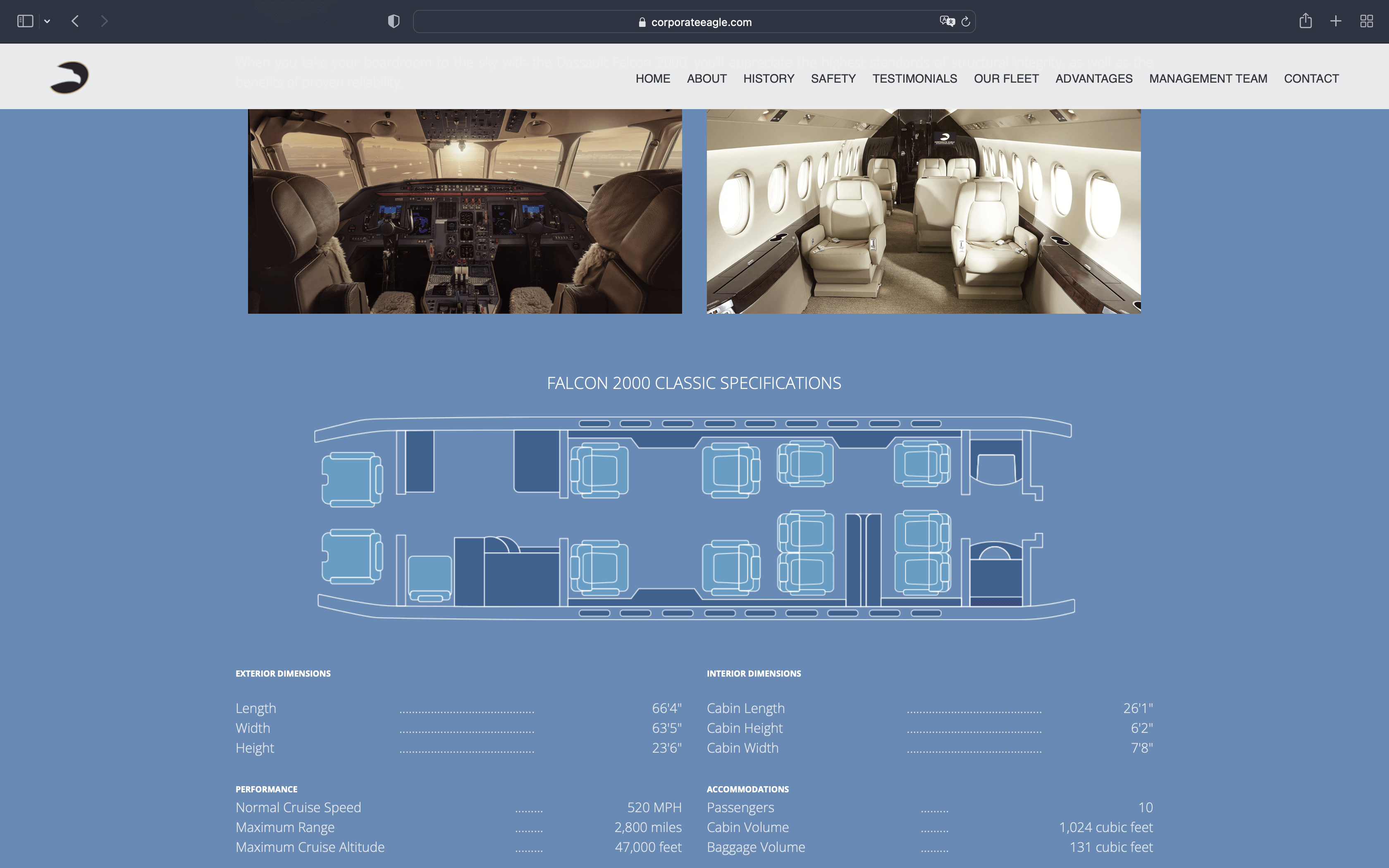The image size is (1389, 868).
Task: Click the 23'6" height value
Action: (666, 747)
